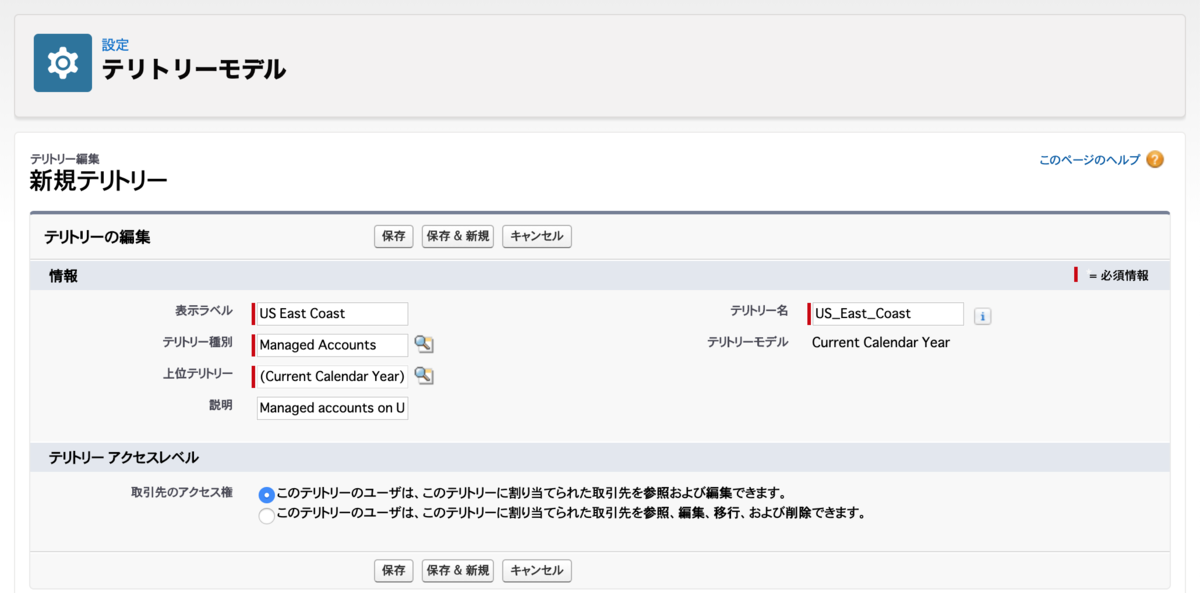Click the 上位テリトリー field showing Current Calendar Year

[331, 376]
